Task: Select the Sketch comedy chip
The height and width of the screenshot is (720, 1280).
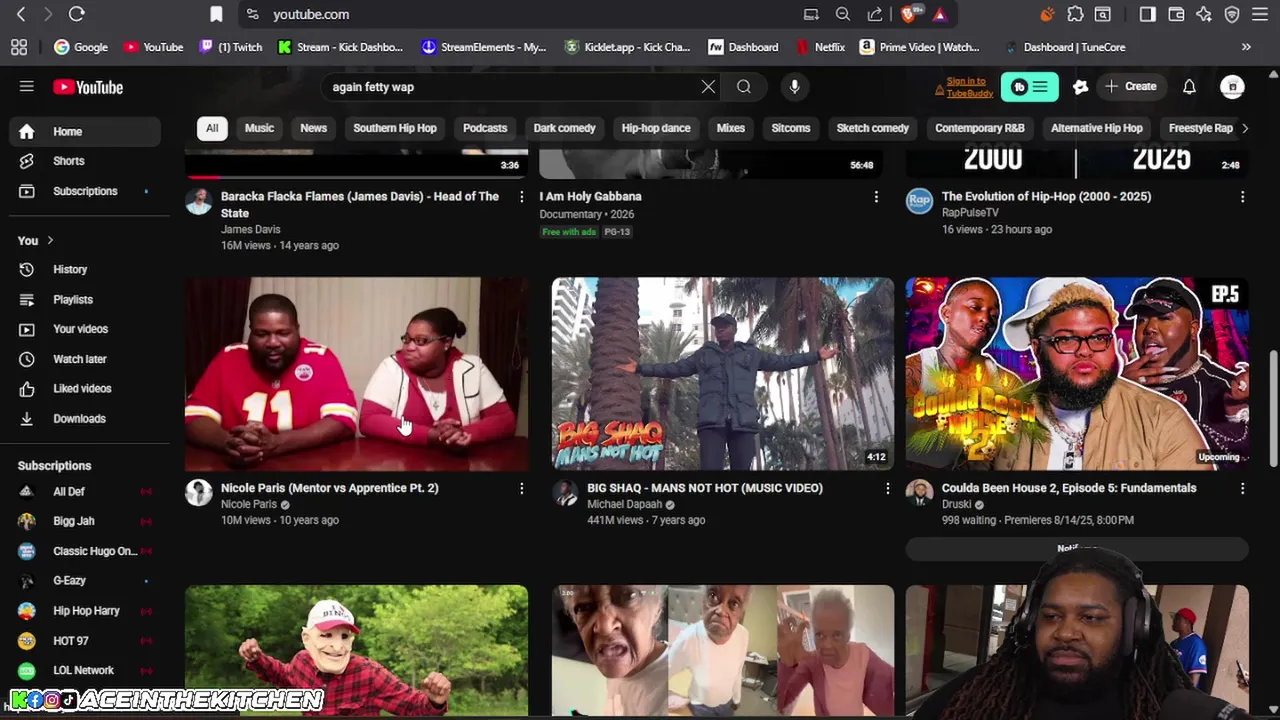Action: [x=872, y=128]
